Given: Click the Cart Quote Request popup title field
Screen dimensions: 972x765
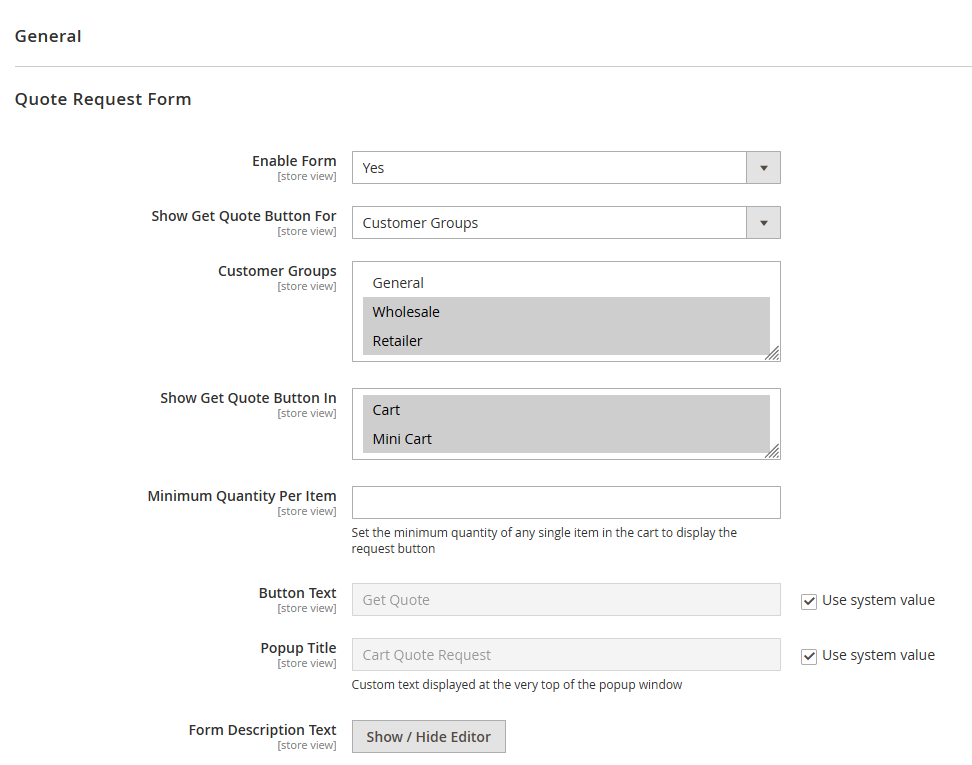Looking at the screenshot, I should [x=565, y=654].
